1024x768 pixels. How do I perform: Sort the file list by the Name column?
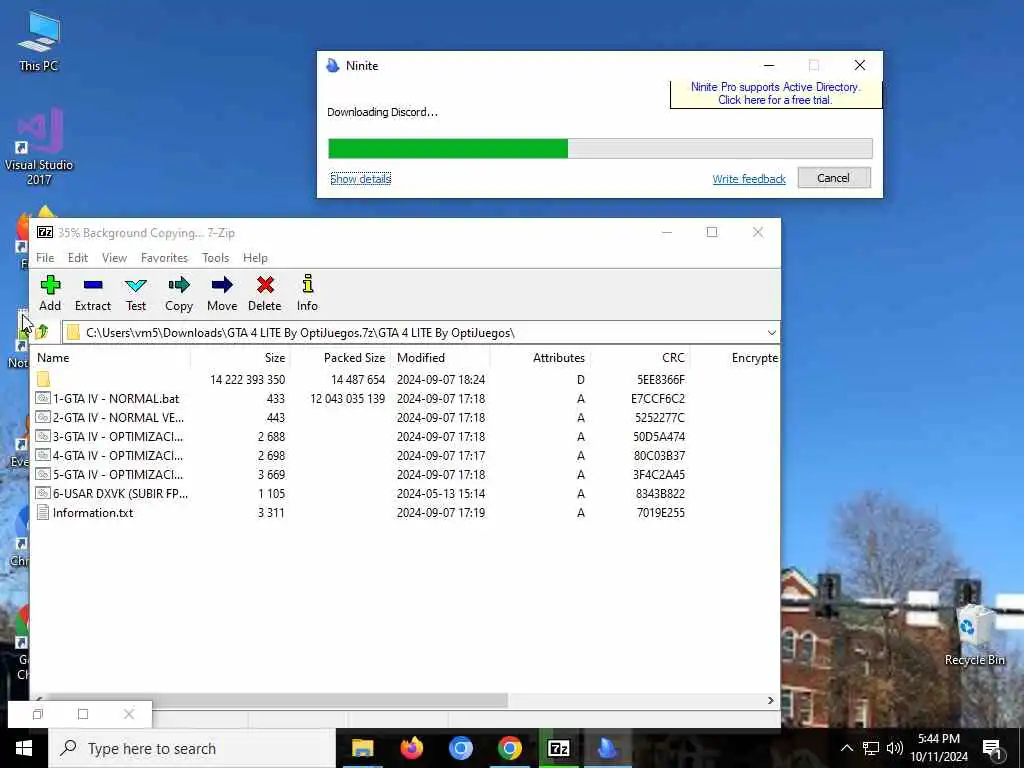pos(111,358)
